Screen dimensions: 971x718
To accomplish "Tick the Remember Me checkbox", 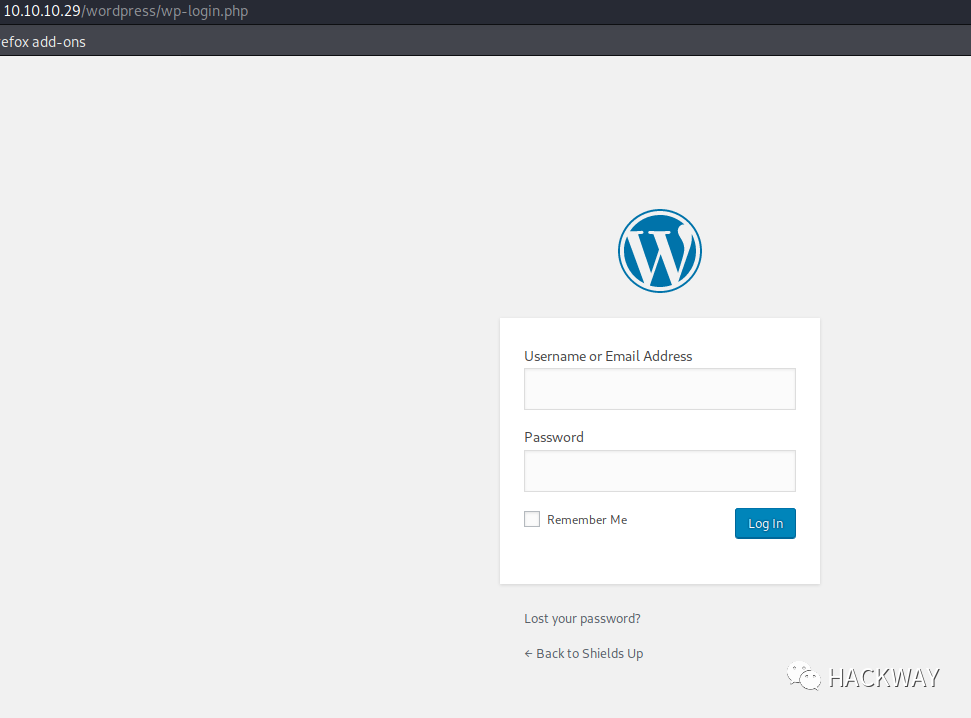I will [532, 519].
